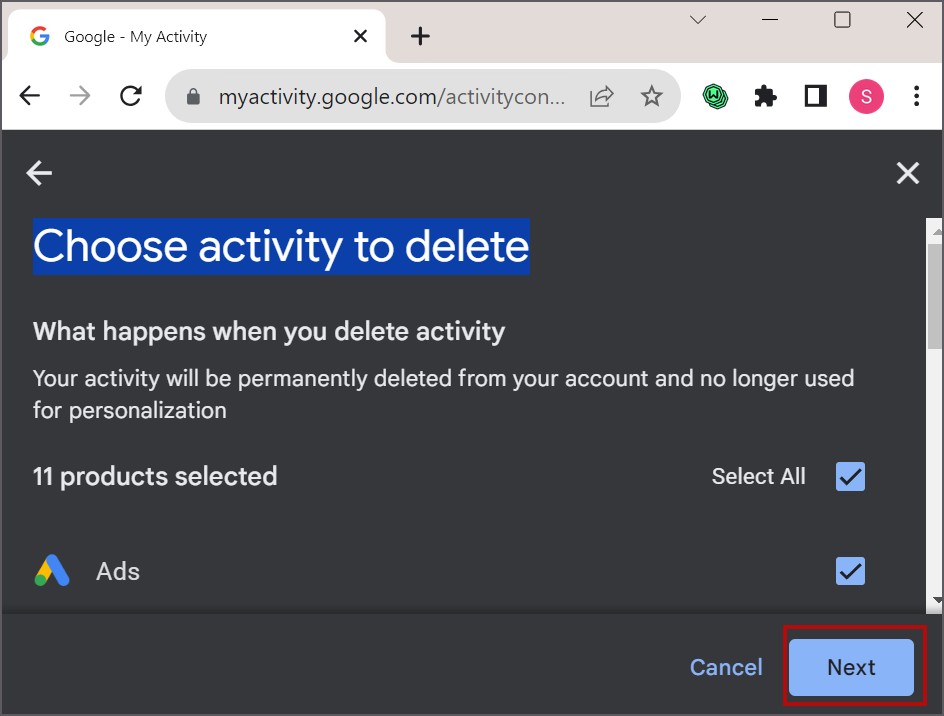The height and width of the screenshot is (716, 944).
Task: Uncheck the Ads checkbox
Action: (x=850, y=571)
